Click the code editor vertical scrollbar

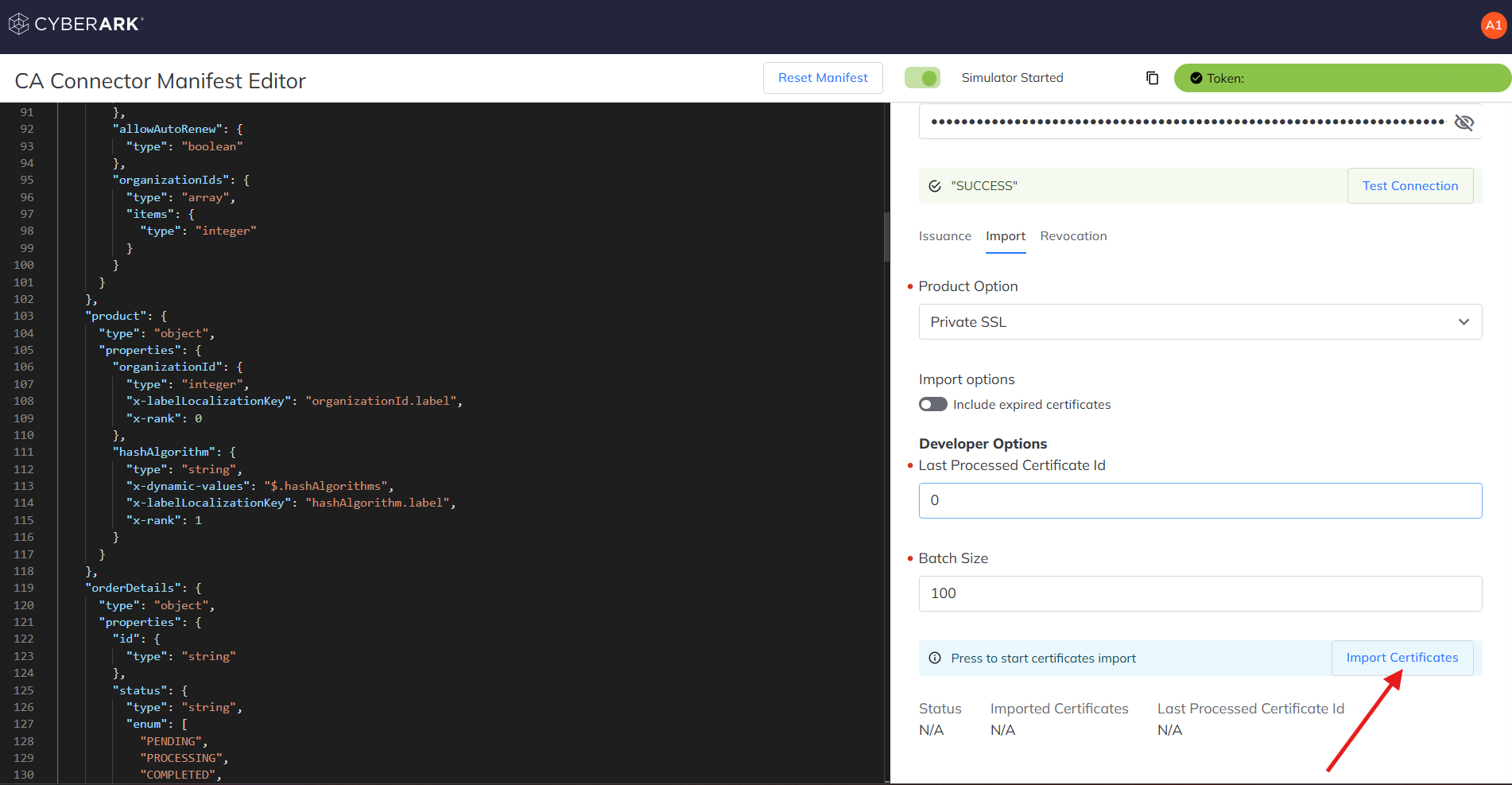pos(886,237)
